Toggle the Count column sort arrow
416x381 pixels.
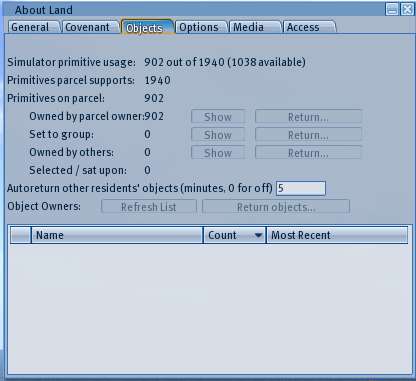[x=258, y=235]
